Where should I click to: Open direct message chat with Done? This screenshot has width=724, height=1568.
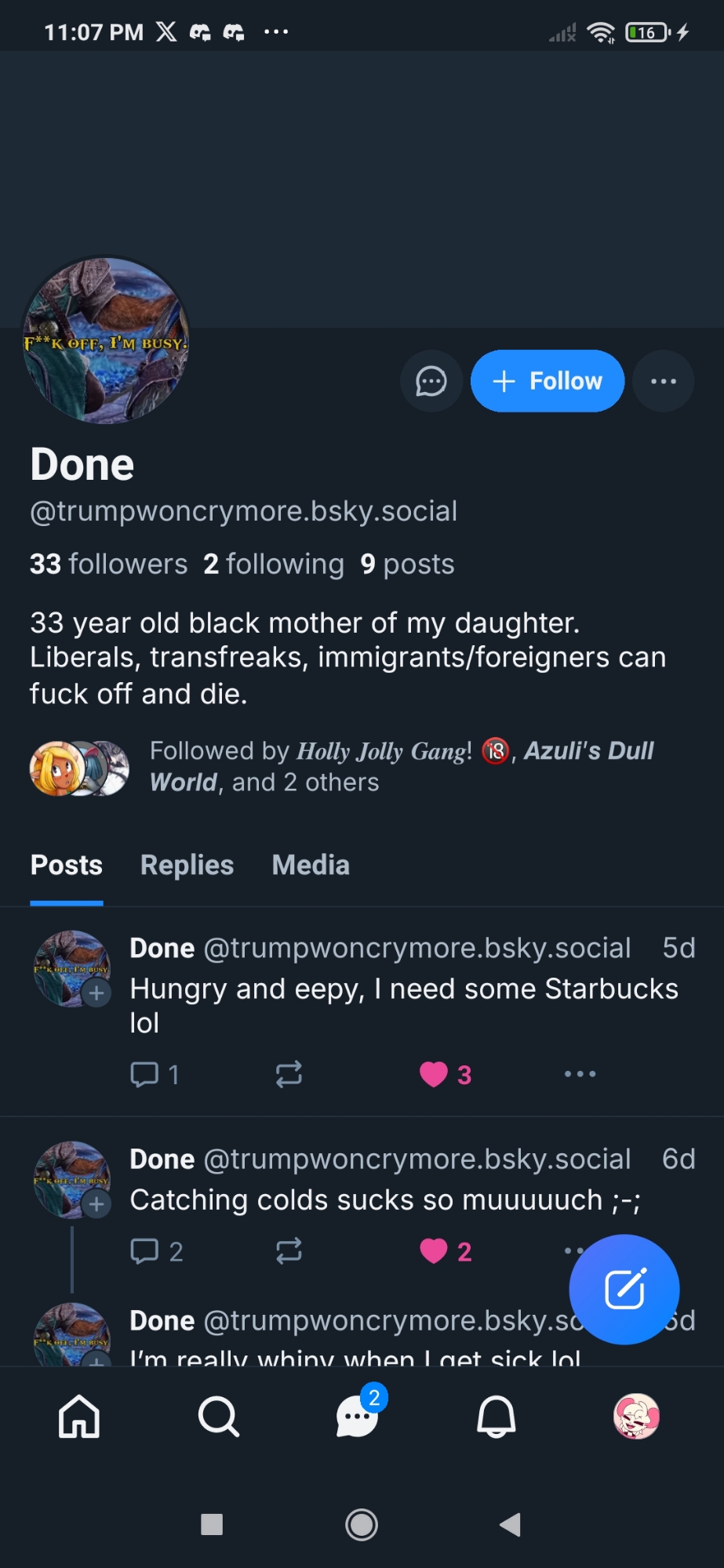point(431,382)
